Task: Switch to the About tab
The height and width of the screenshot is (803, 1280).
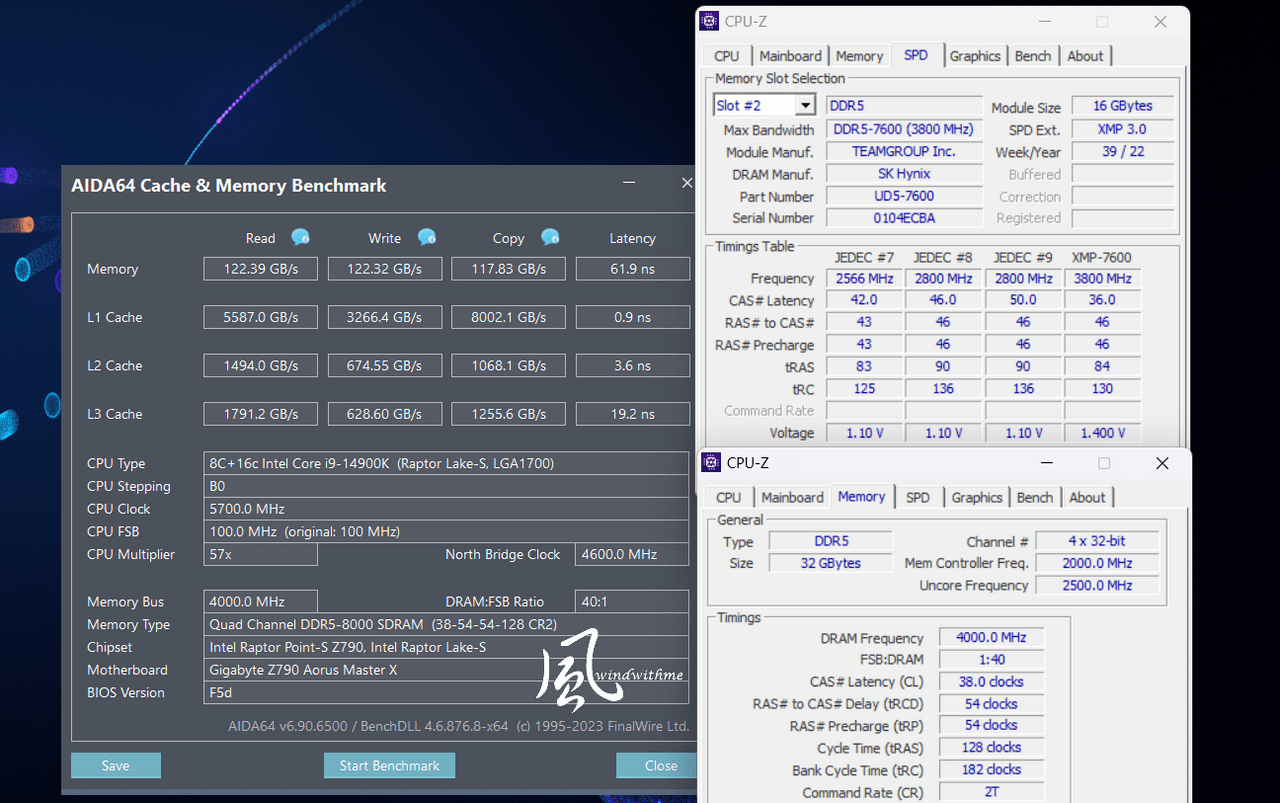Action: coord(1085,56)
